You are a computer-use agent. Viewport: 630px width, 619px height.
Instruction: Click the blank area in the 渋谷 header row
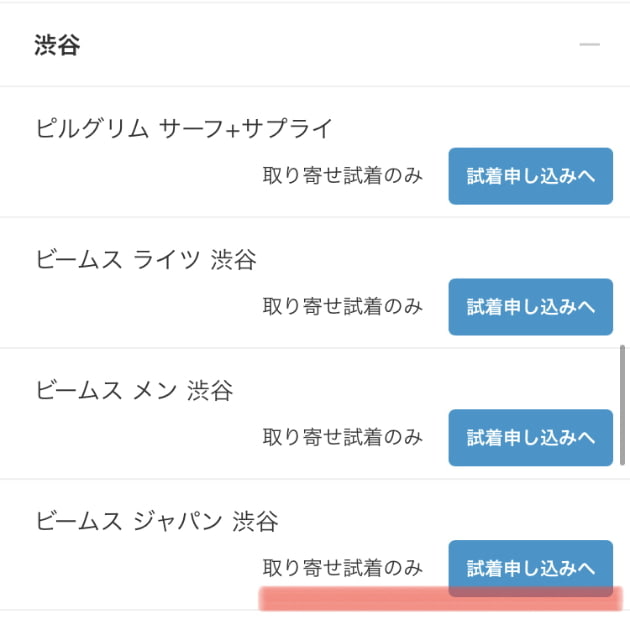(x=321, y=44)
